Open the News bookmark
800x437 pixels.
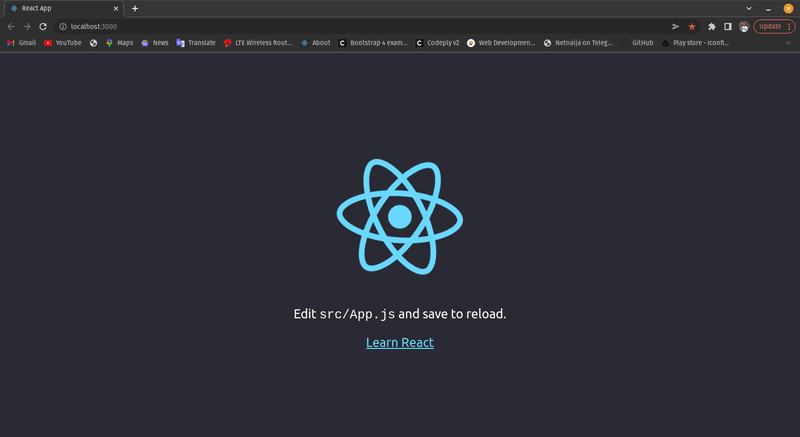tap(155, 43)
